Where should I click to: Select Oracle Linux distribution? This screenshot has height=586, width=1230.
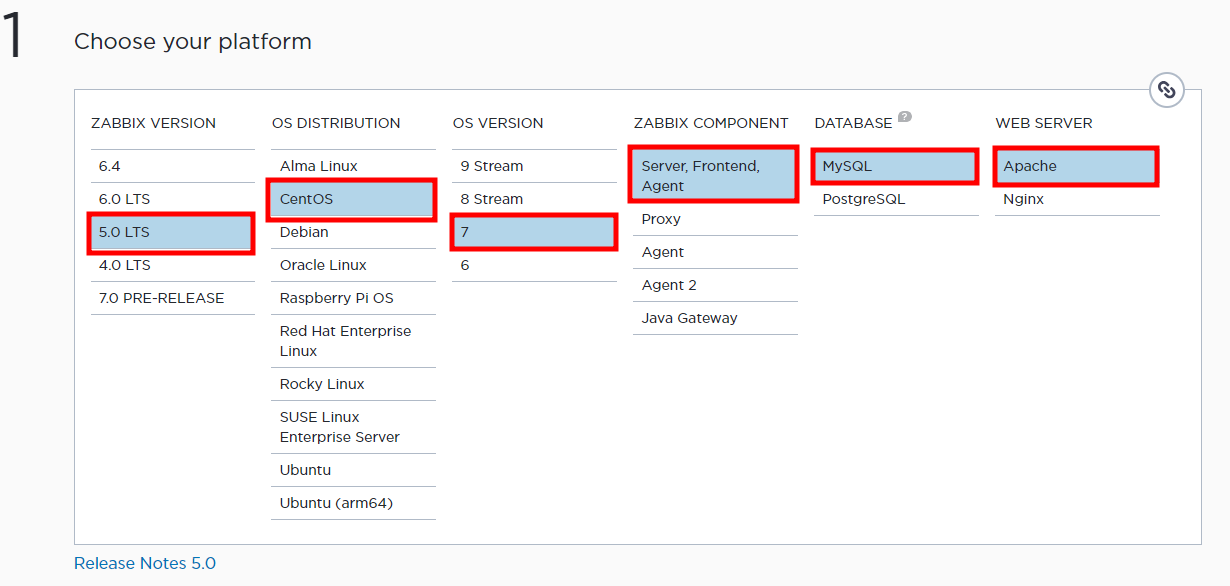coord(353,265)
